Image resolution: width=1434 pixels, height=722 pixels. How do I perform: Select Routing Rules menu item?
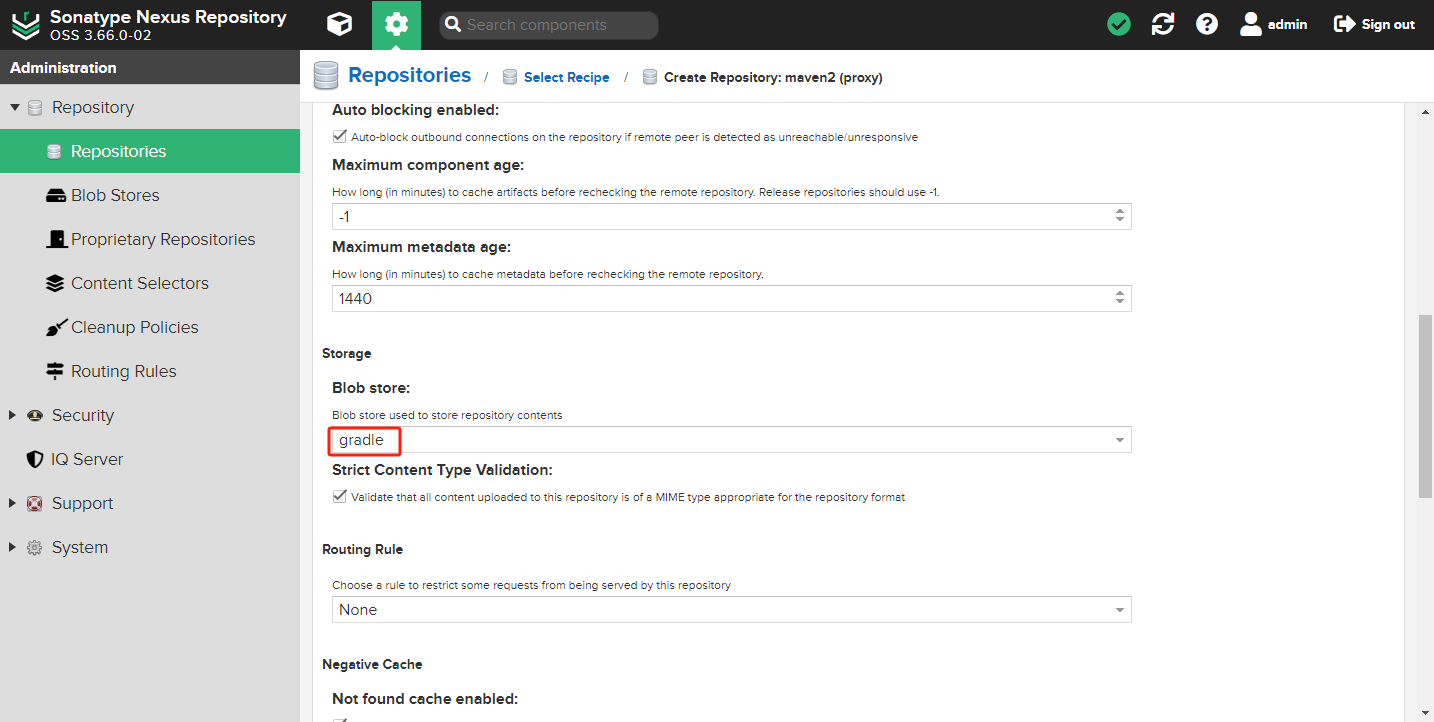(123, 372)
